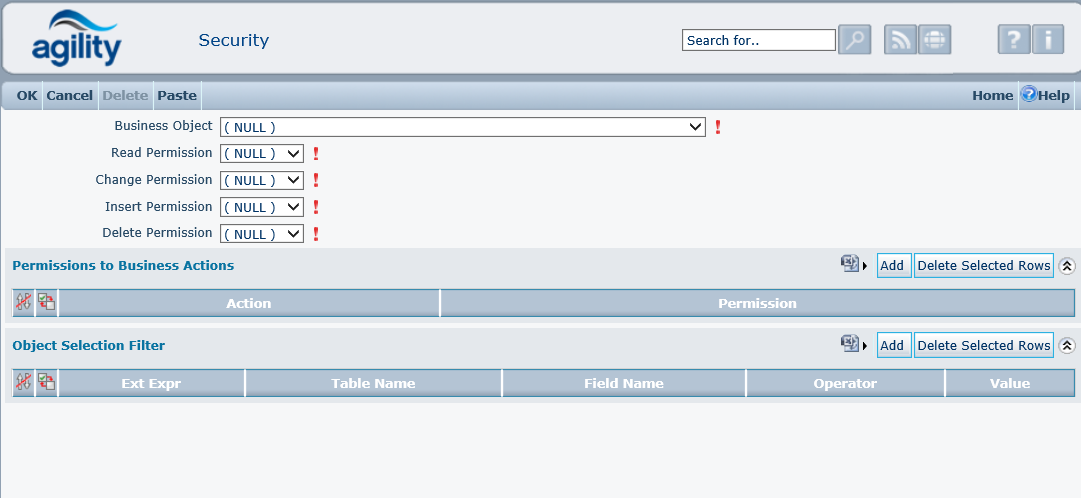Image resolution: width=1081 pixels, height=498 pixels.
Task: Click Delete Selected Rows for Business Actions
Action: coord(983,265)
